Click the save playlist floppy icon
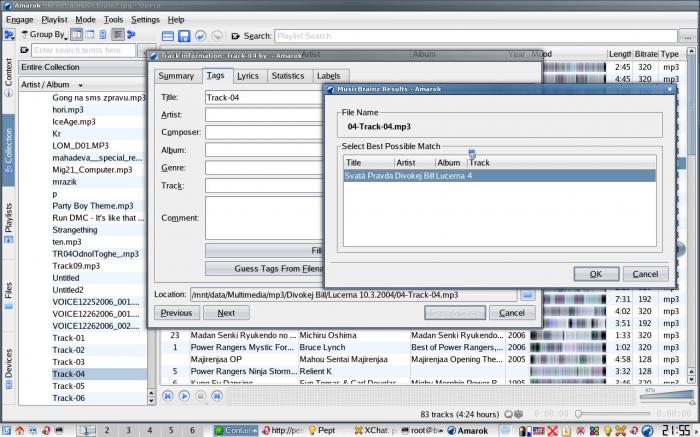The width and height of the screenshot is (700, 437). click(x=184, y=36)
